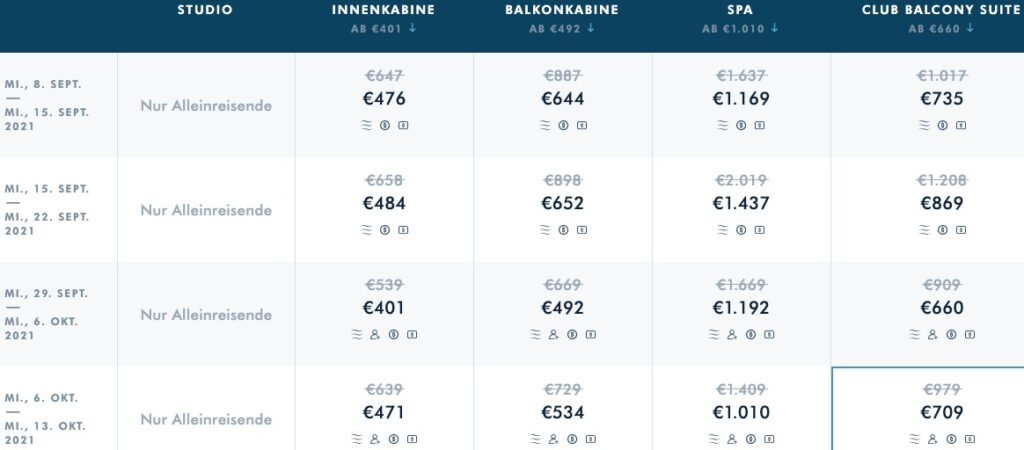Viewport: 1024px width, 450px height.
Task: Select the €1.010 Spa fare for 6 Okt
Action: tap(741, 412)
